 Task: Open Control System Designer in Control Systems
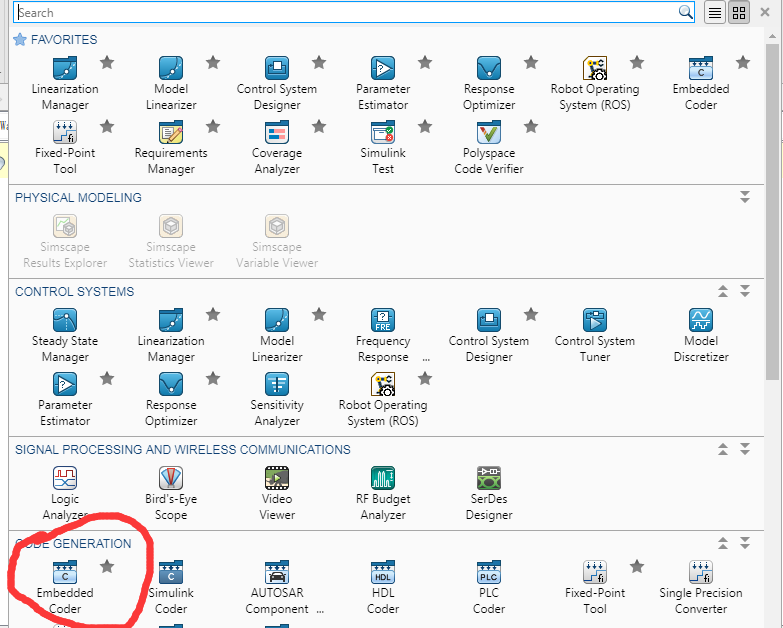point(489,335)
